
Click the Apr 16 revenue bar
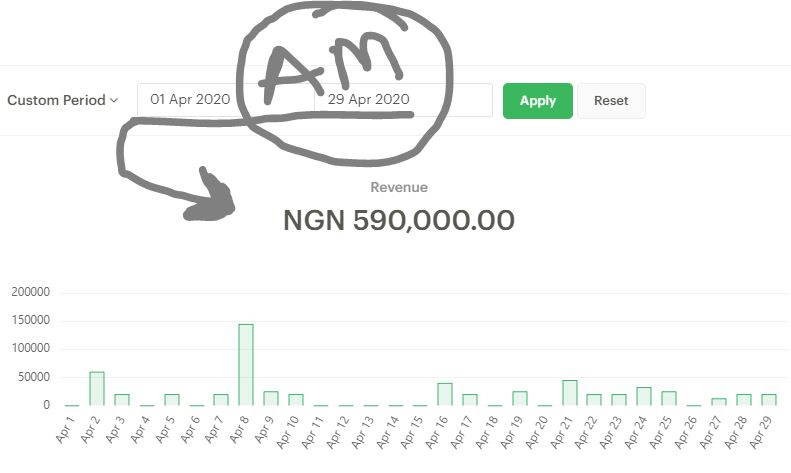point(445,394)
